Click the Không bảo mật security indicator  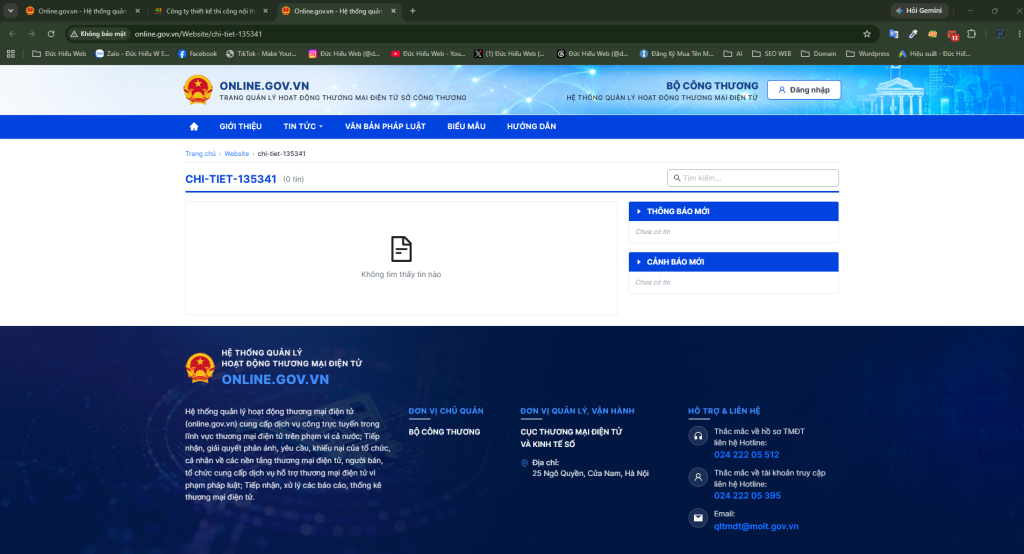(98, 34)
